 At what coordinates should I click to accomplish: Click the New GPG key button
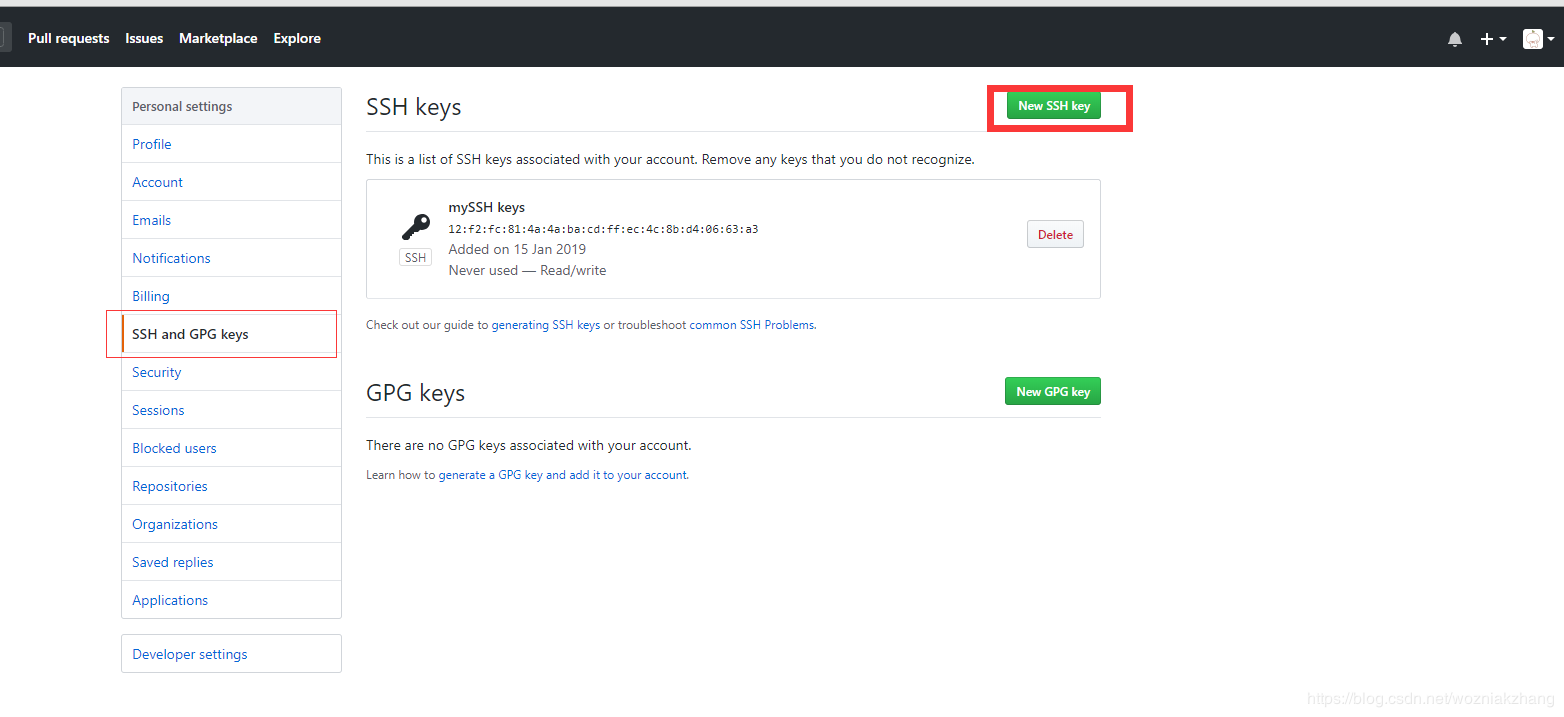1053,391
